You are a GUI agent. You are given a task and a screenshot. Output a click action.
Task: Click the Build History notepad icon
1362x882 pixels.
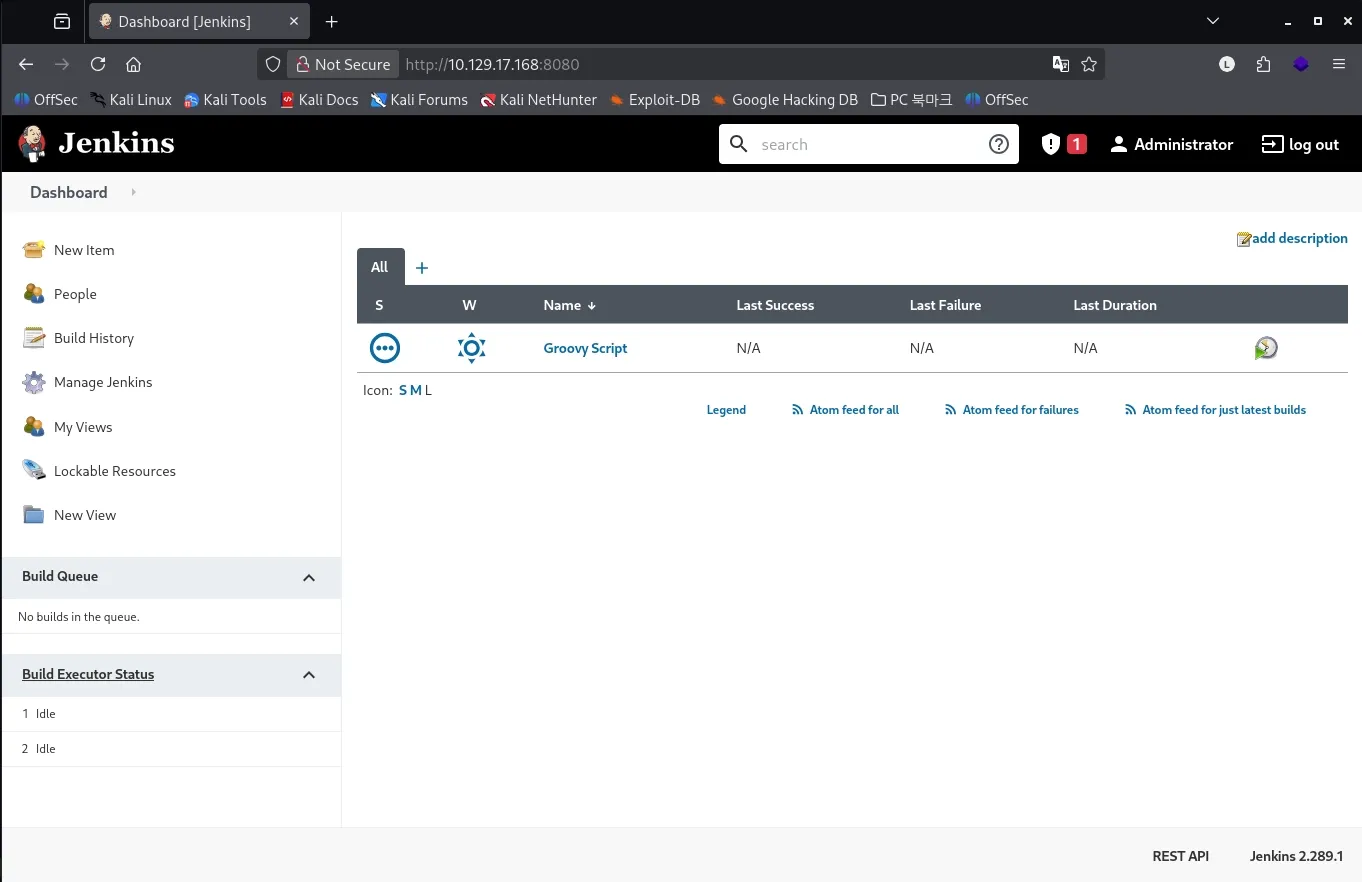(x=34, y=338)
